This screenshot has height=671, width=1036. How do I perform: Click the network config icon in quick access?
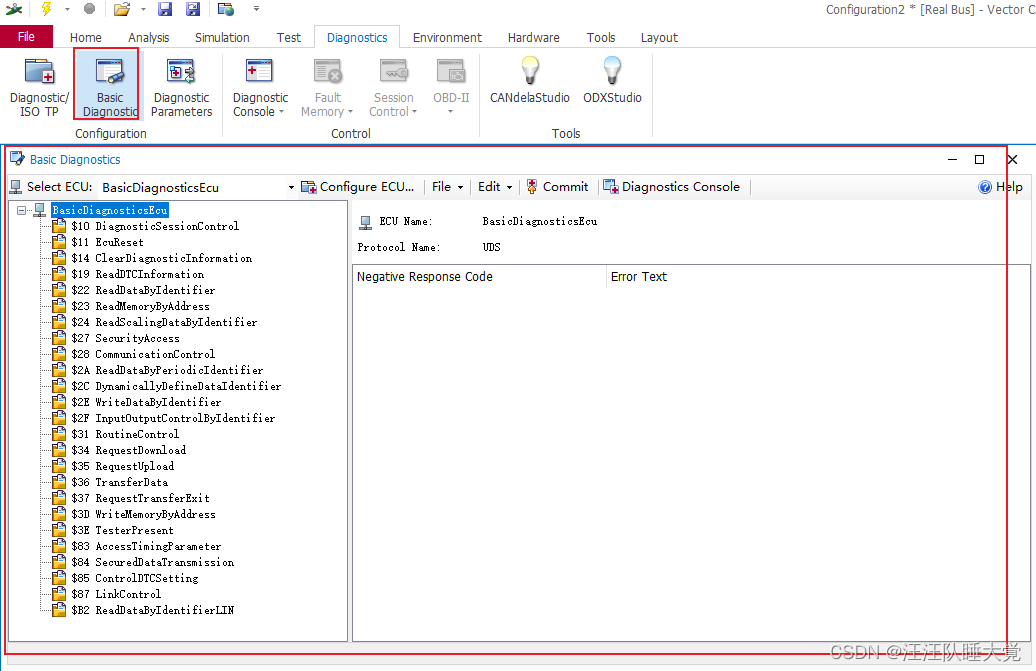(226, 9)
